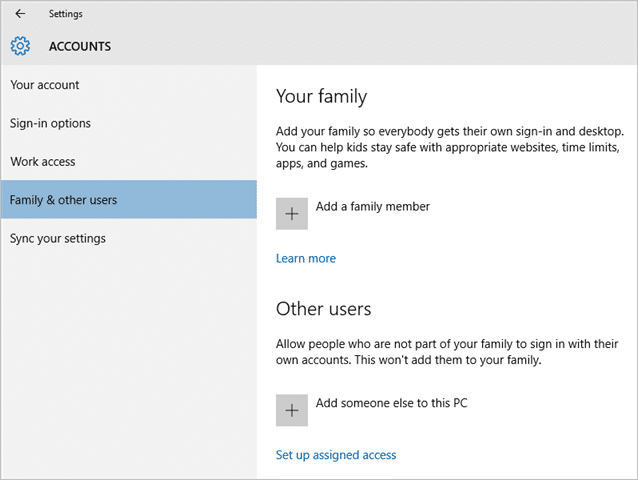The image size is (638, 480).
Task: Select Family & other users in sidebar
Action: pos(64,200)
